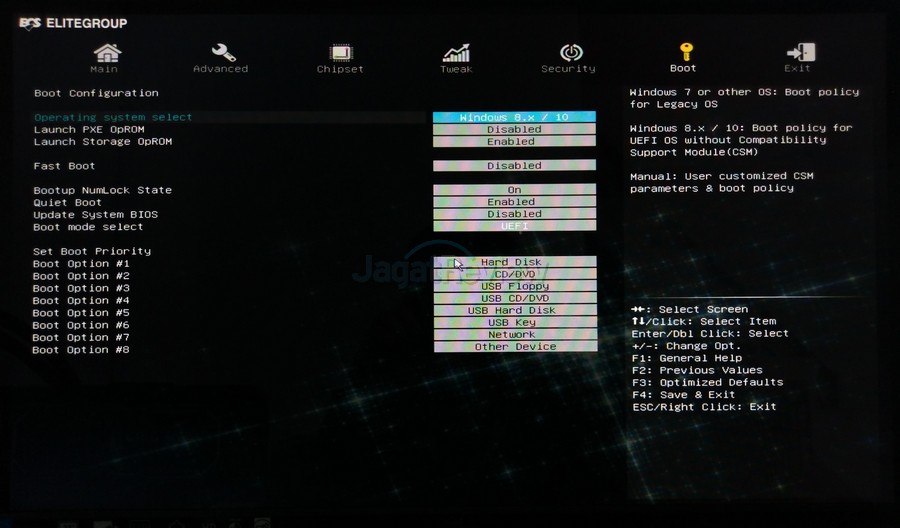900x528 pixels.
Task: Toggle Quiet Boot Enabled value
Action: click(514, 202)
